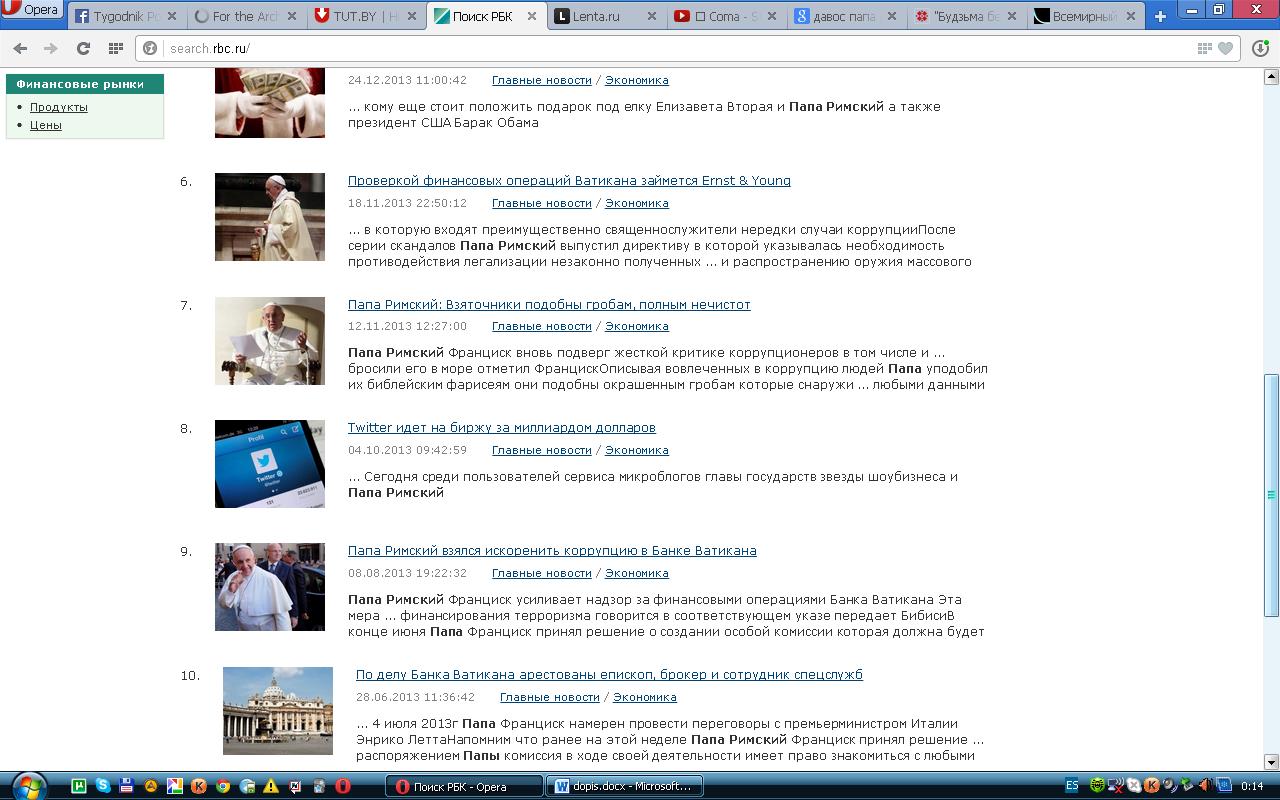
Task: Click the St. Peter's Basilica thumbnail
Action: pyautogui.click(x=278, y=711)
